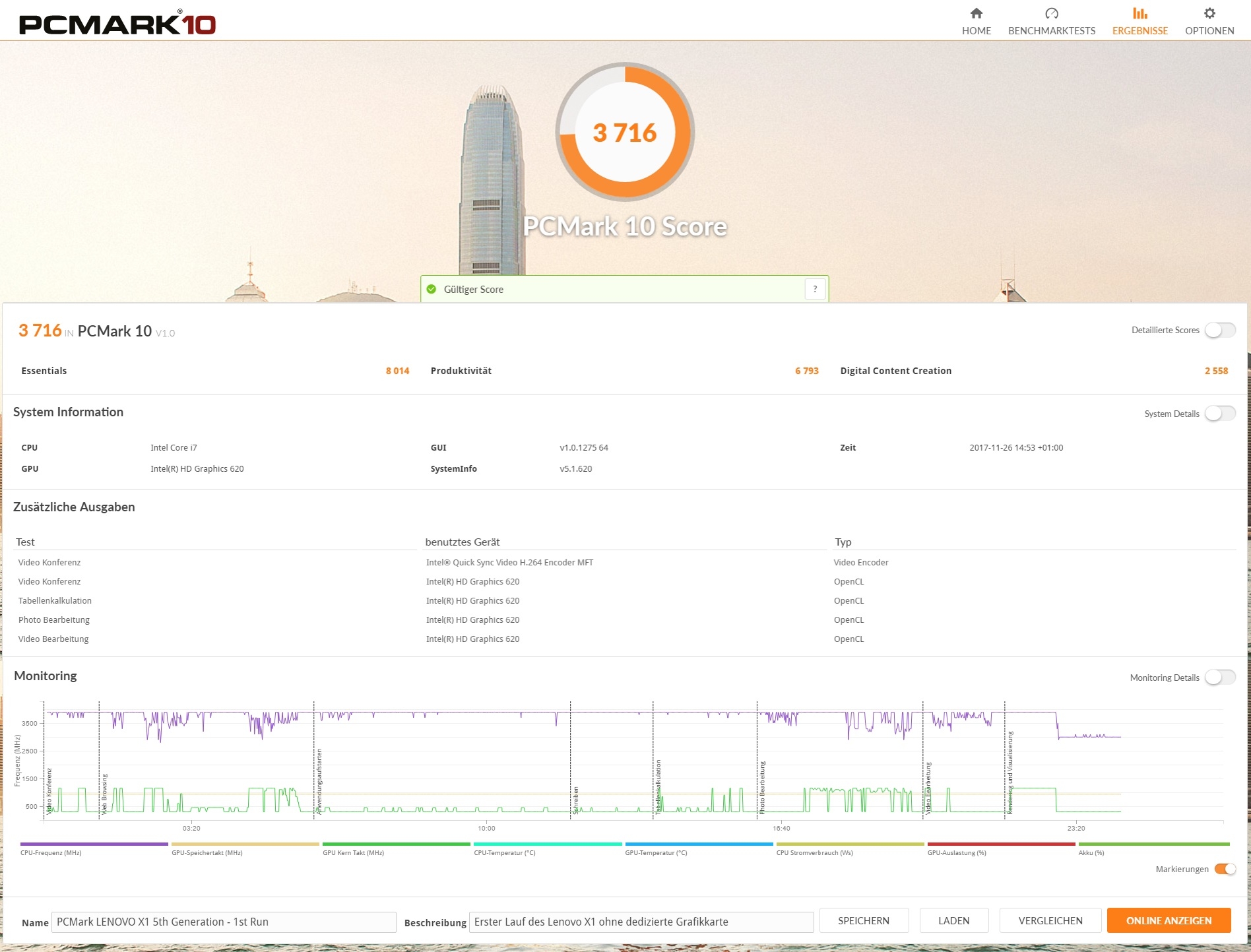Screen dimensions: 1251x952
Task: Open Benchmarktests via the gauge icon
Action: [x=1051, y=14]
